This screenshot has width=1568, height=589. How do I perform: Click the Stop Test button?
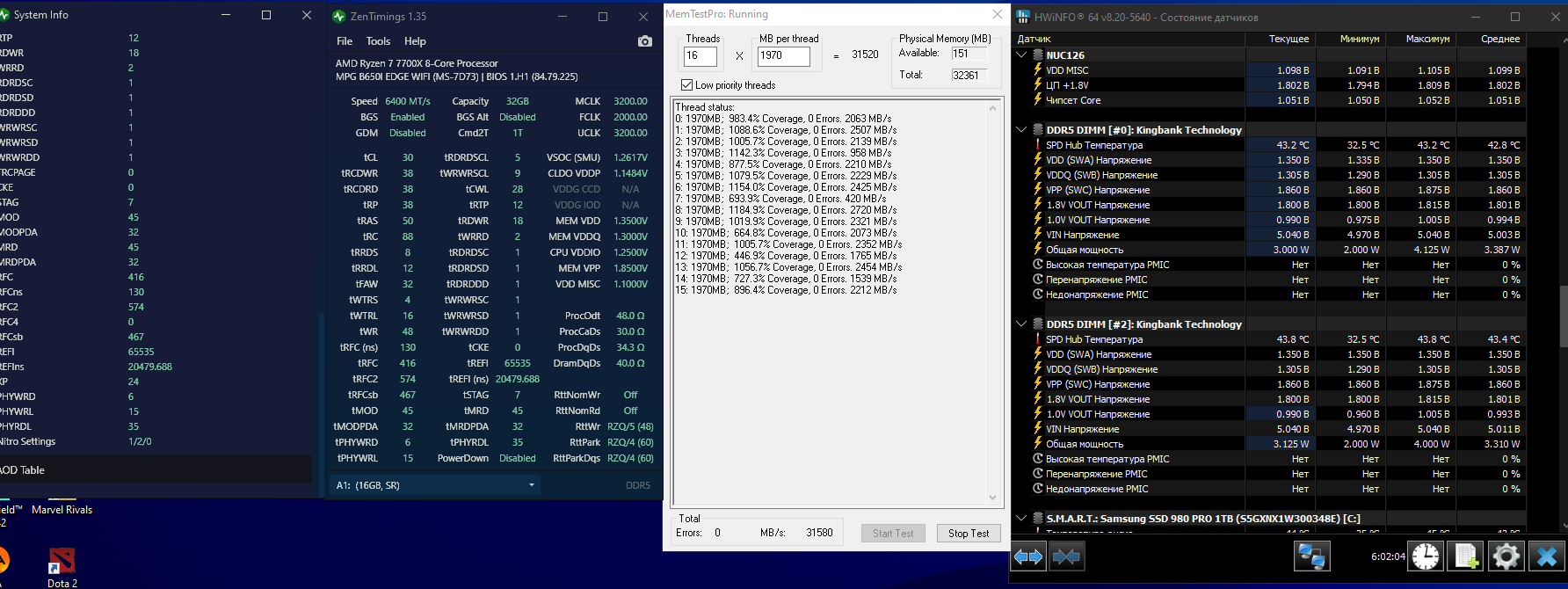(969, 533)
